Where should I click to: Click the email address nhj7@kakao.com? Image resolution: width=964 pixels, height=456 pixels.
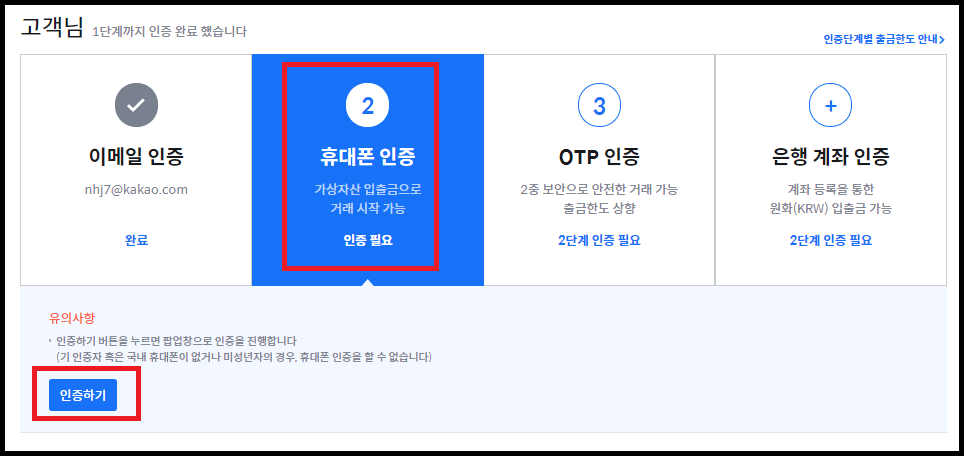click(136, 190)
